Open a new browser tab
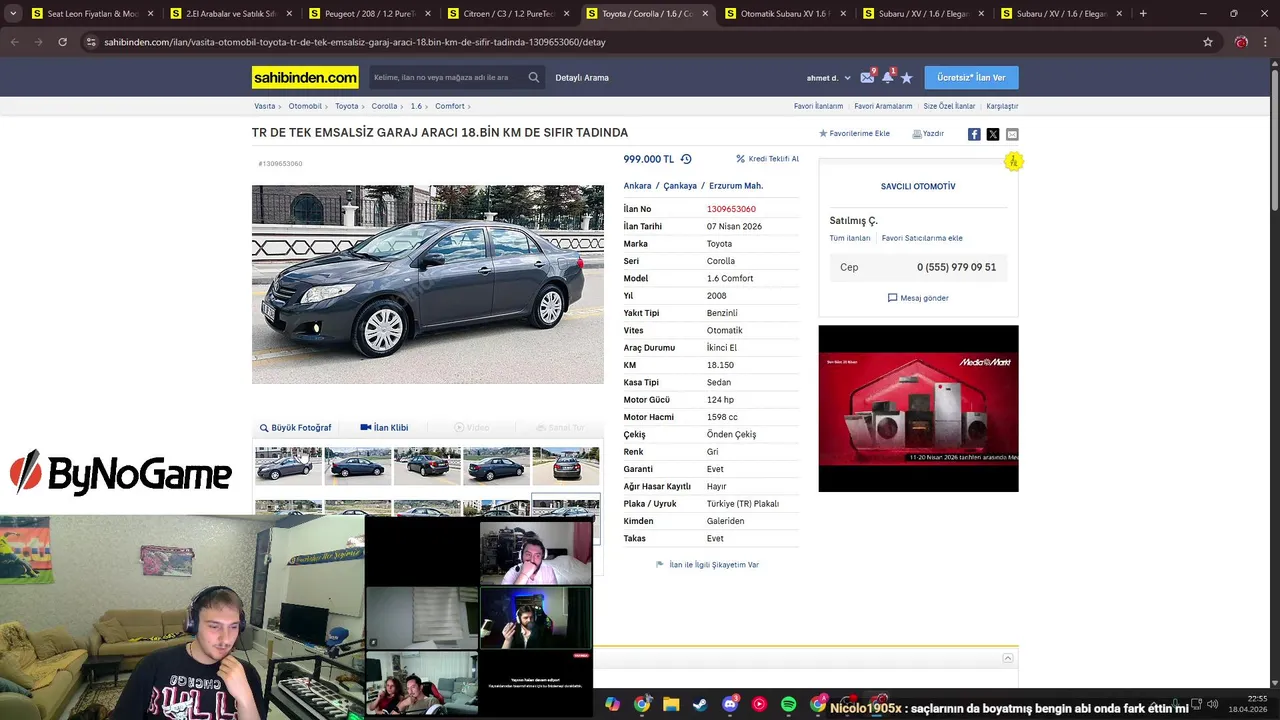1280x720 pixels. point(1143,14)
